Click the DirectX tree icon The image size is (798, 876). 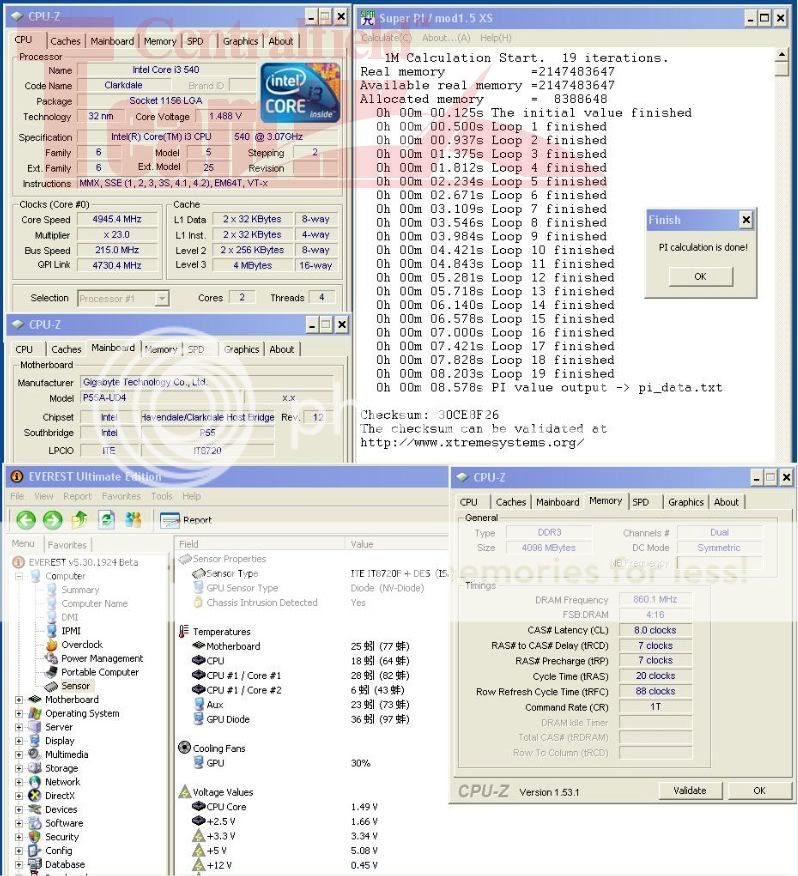(x=35, y=796)
